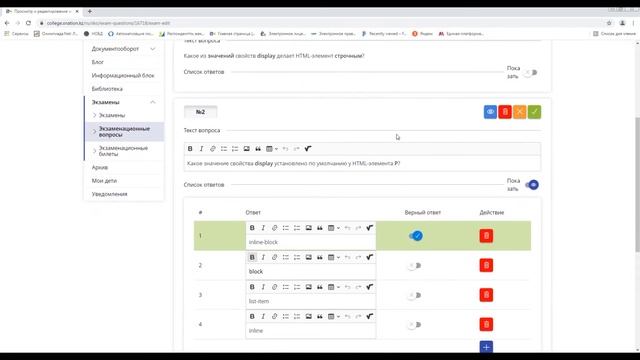640x360 pixels.
Task: Confirm question №2 with green check button
Action: point(534,112)
